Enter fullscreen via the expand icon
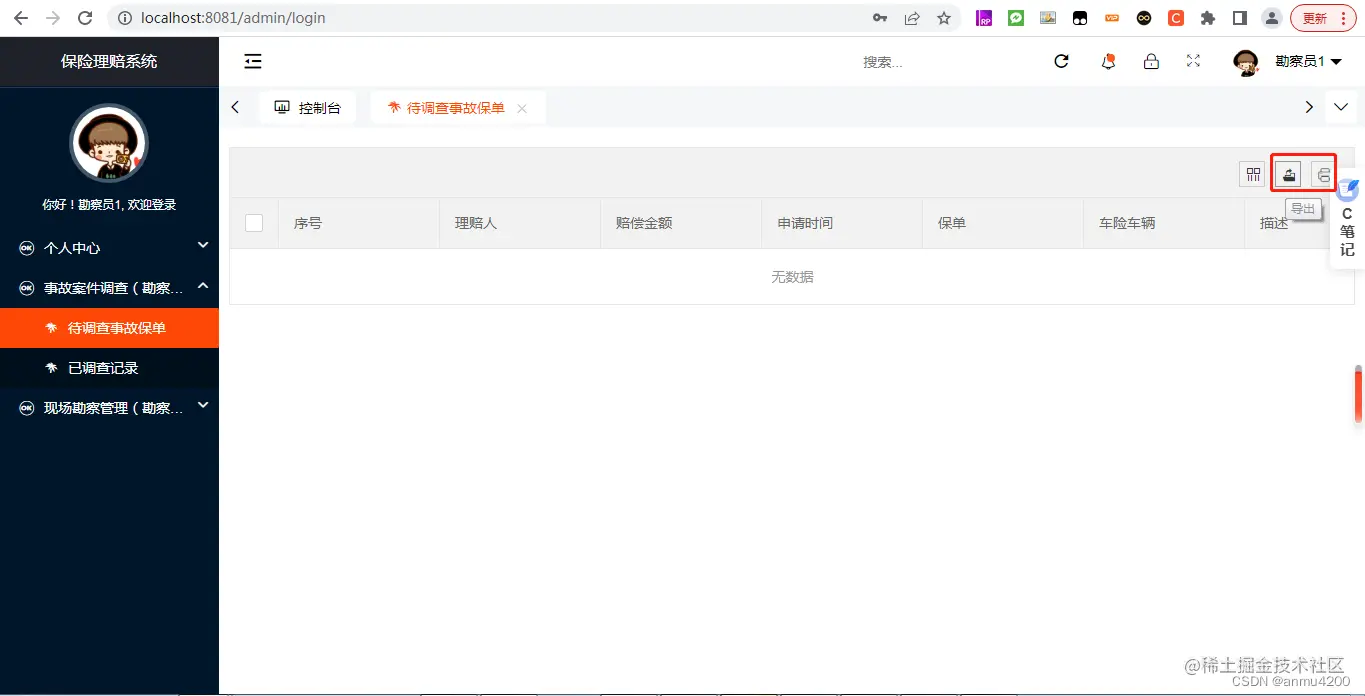The image size is (1365, 696). pyautogui.click(x=1193, y=61)
